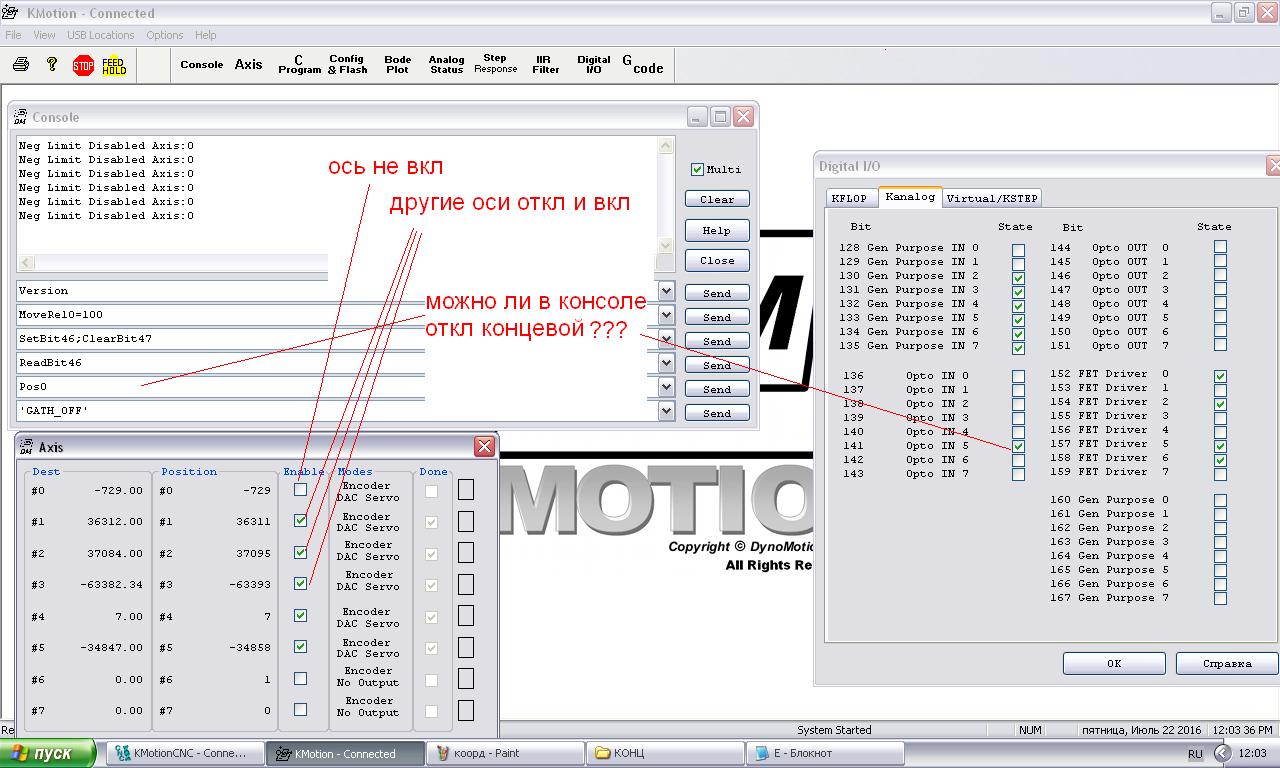Hit the red STOP icon

click(x=84, y=66)
